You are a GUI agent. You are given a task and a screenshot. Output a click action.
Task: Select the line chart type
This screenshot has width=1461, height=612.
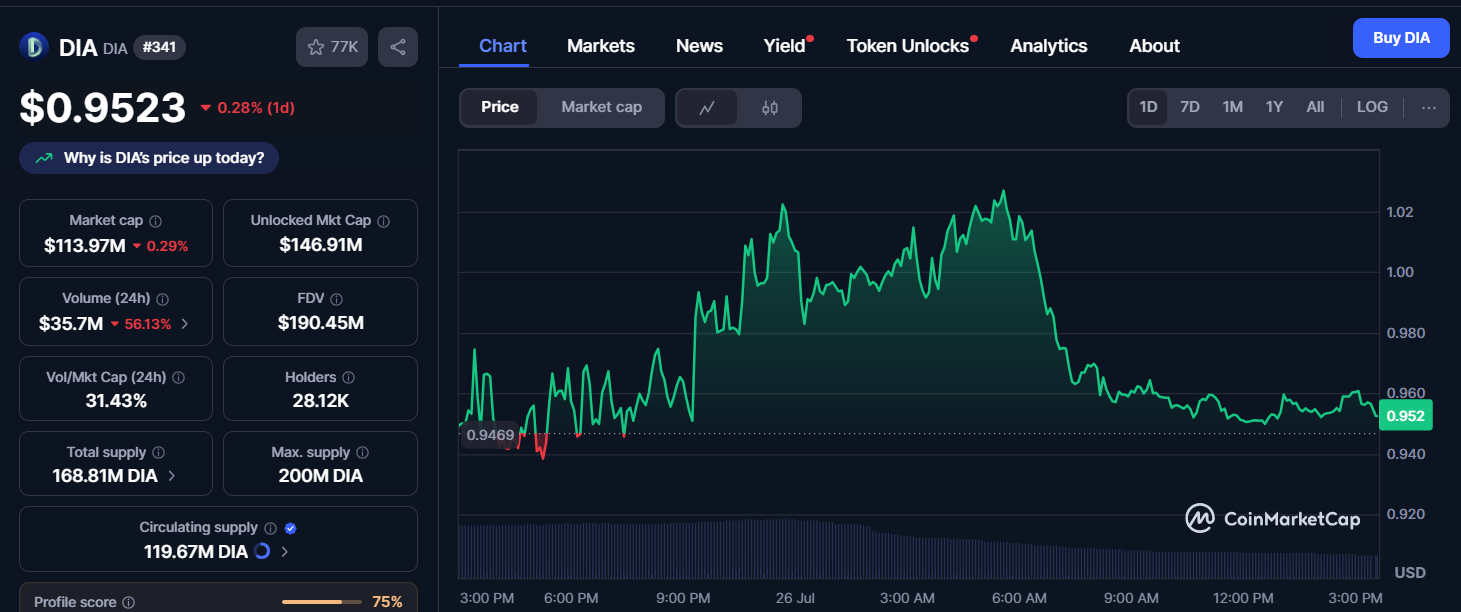coord(707,108)
